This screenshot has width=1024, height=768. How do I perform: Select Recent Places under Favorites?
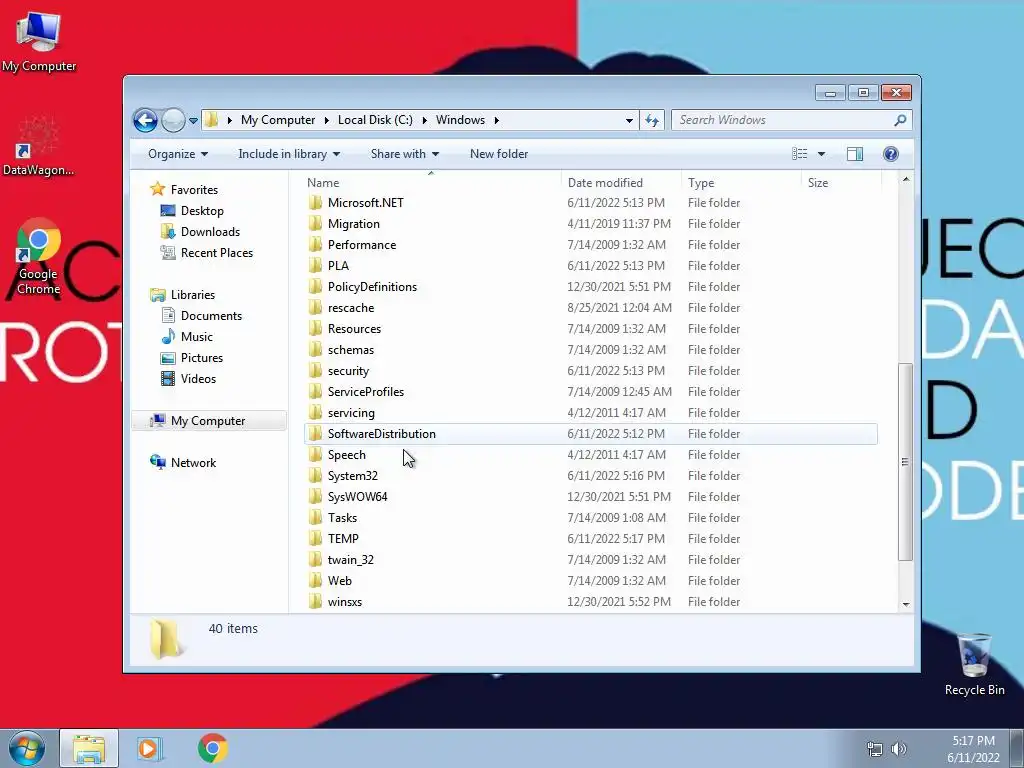coord(217,253)
